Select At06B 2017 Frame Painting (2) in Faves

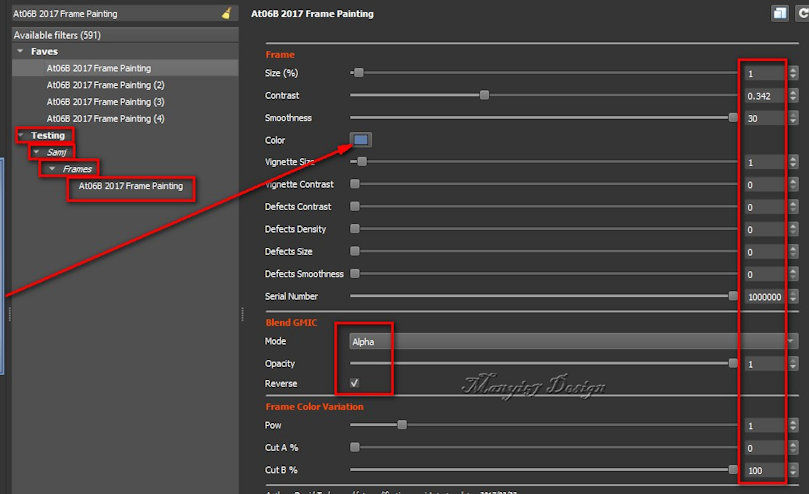105,85
